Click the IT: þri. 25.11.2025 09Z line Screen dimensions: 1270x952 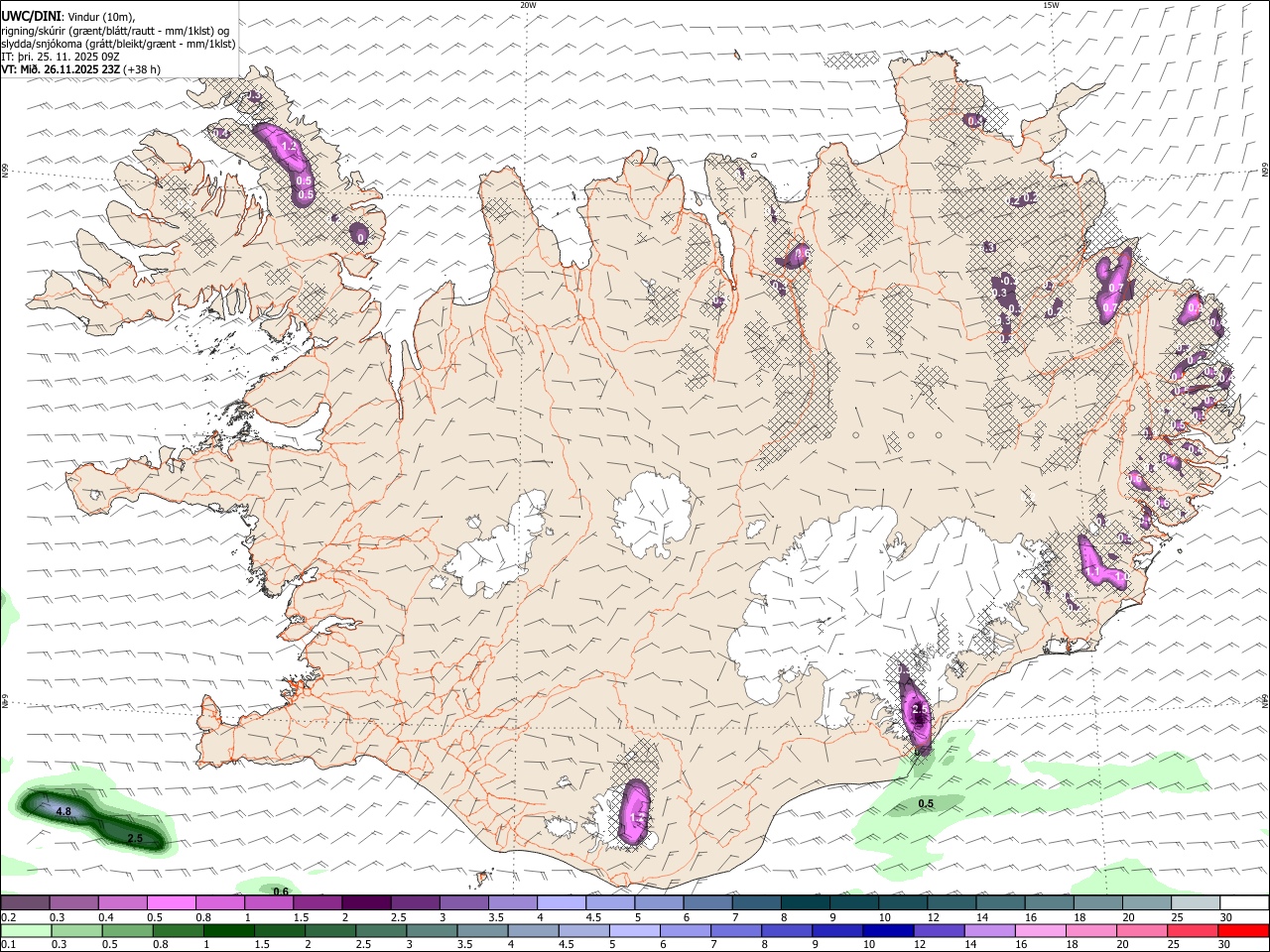coord(60,57)
